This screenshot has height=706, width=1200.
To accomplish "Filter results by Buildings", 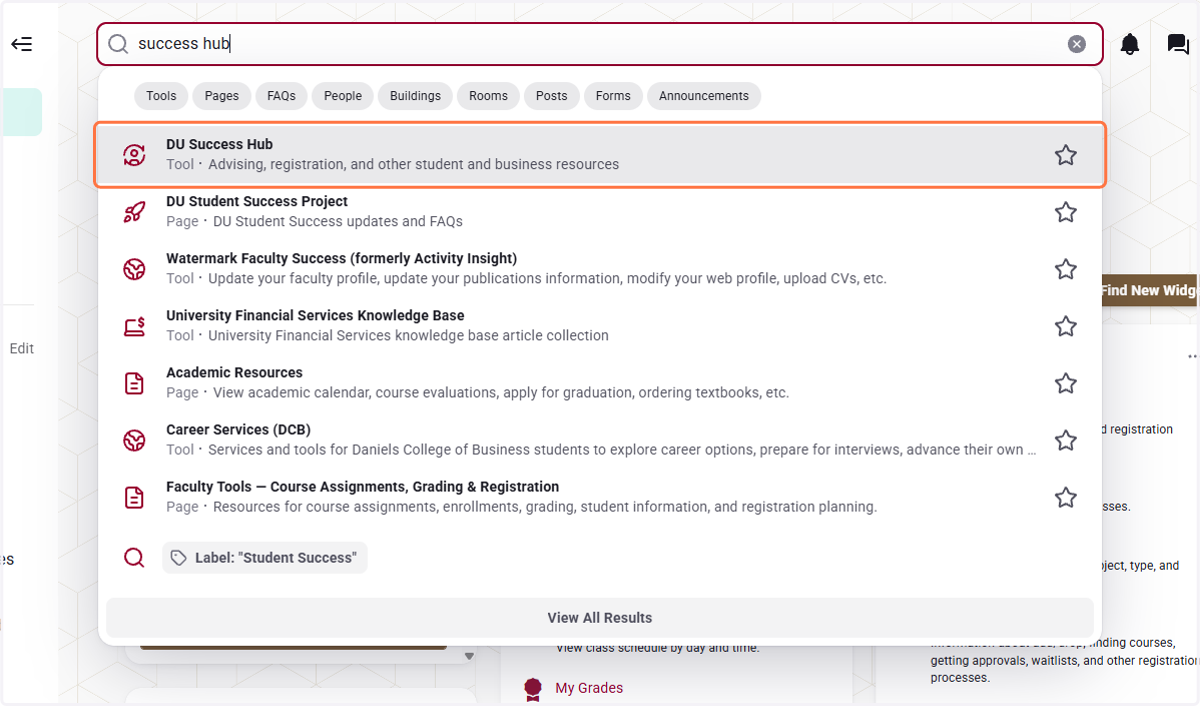I will [x=415, y=96].
